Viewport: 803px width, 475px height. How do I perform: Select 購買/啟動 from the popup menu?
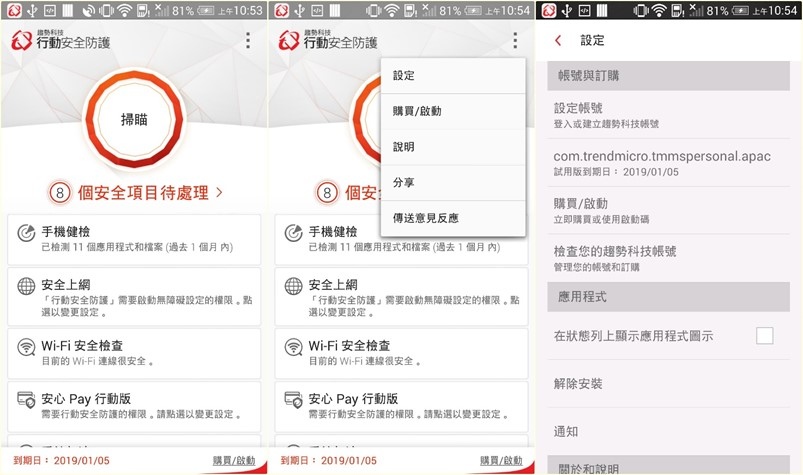pyautogui.click(x=453, y=111)
